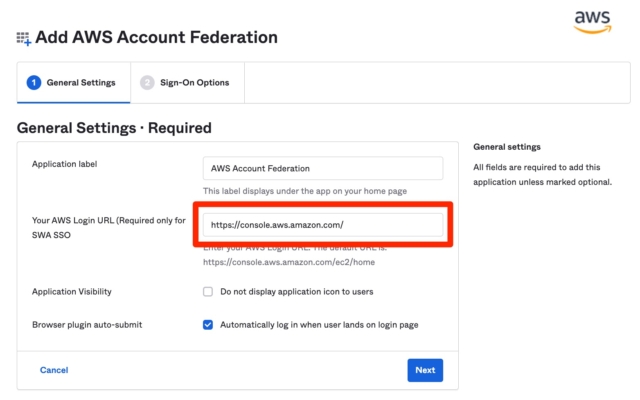The height and width of the screenshot is (400, 640).
Task: Focus the Application label text field
Action: tap(323, 168)
